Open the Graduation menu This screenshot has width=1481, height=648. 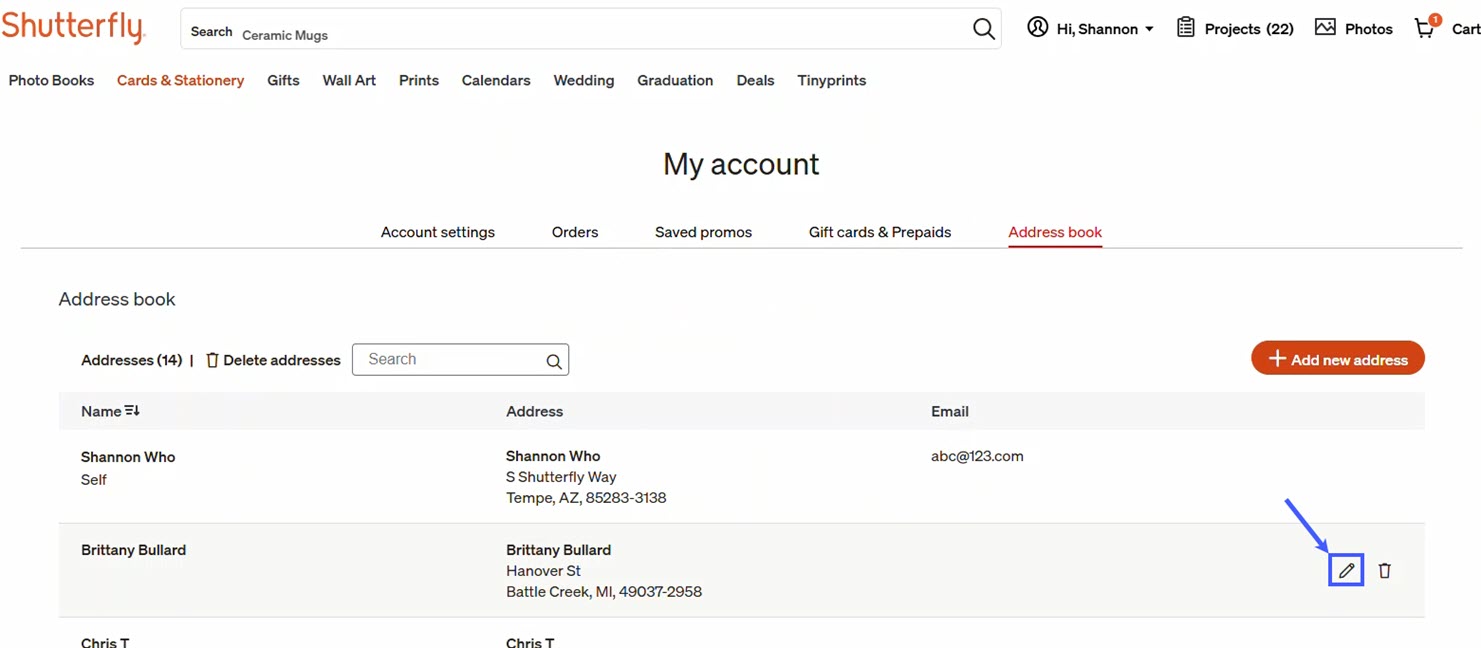[675, 80]
